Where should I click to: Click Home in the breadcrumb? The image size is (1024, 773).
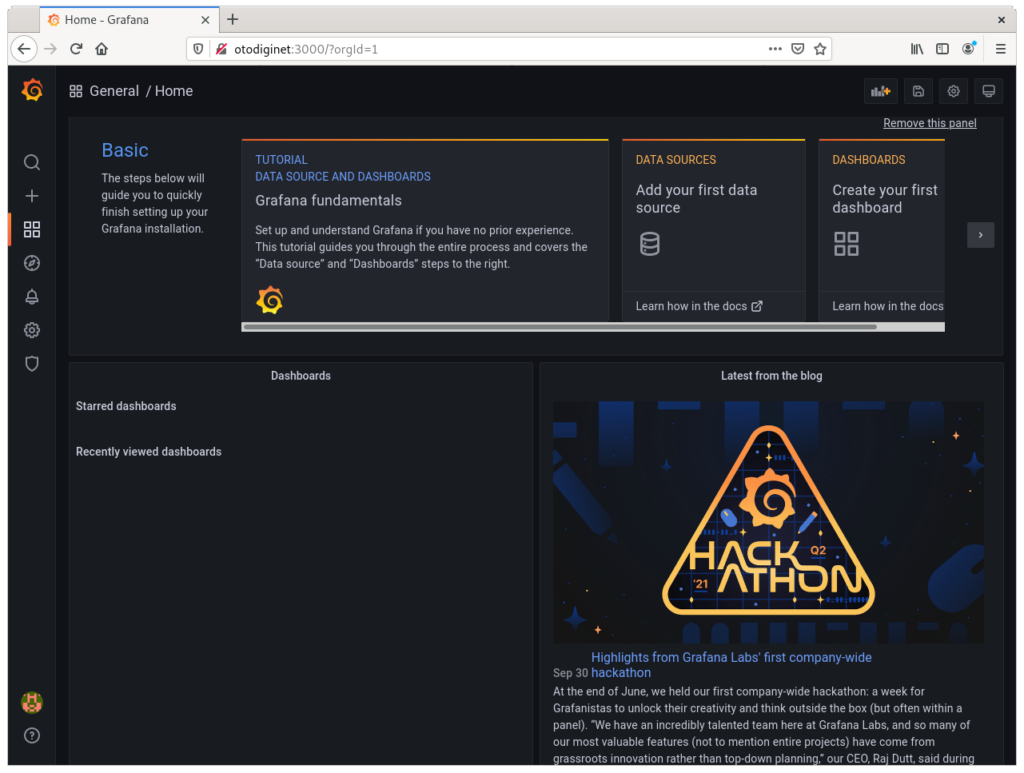click(x=174, y=91)
